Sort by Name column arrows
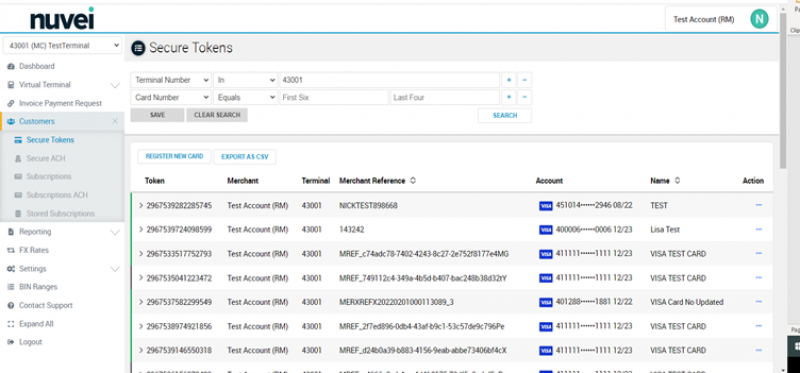This screenshot has width=800, height=373. [x=677, y=181]
